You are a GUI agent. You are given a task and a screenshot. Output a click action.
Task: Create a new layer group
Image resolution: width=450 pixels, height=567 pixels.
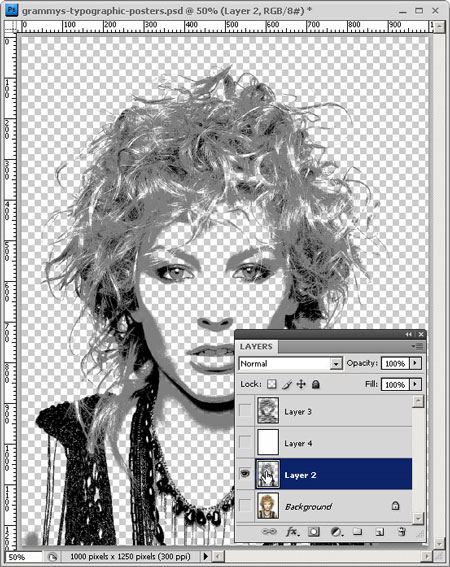click(357, 532)
